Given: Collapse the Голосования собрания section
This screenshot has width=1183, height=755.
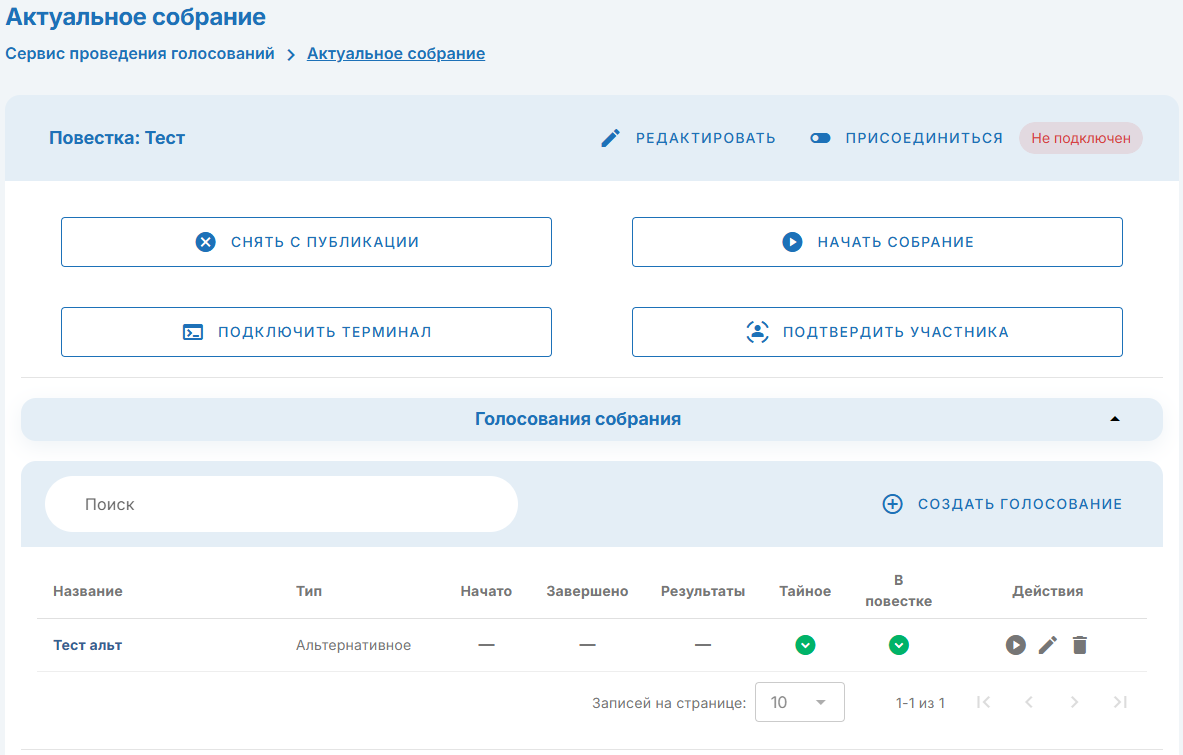Looking at the screenshot, I should tap(1115, 419).
